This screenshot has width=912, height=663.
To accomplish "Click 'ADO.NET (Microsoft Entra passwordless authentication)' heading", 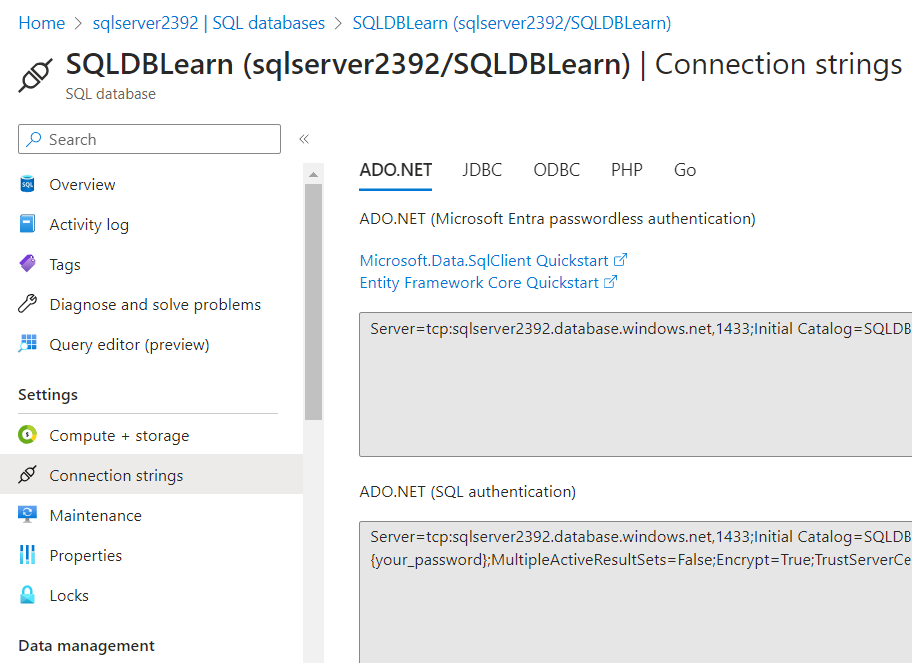I will (x=557, y=219).
